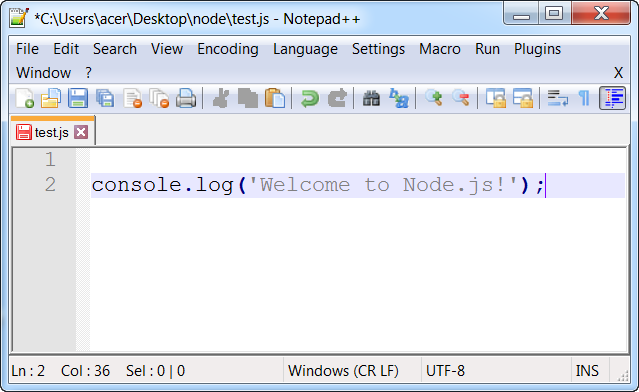The height and width of the screenshot is (392, 639).
Task: Click INS mode in status bar
Action: 587,371
